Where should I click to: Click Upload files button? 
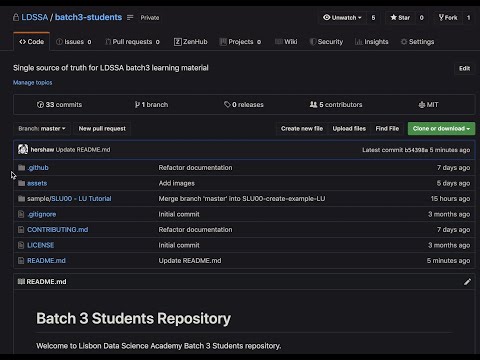click(349, 128)
